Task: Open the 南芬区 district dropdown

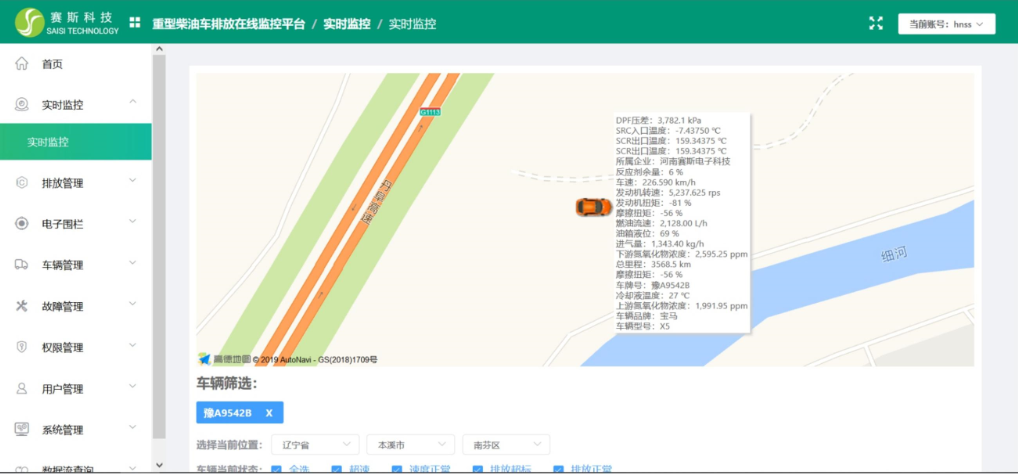Action: coord(505,444)
